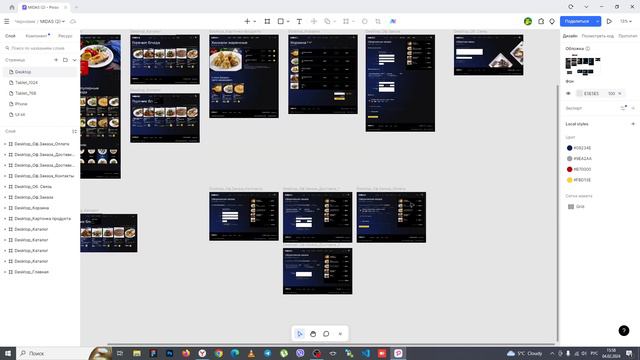This screenshot has width=640, height=360.
Task: Create a page folder with the folder icon
Action: pos(65,60)
